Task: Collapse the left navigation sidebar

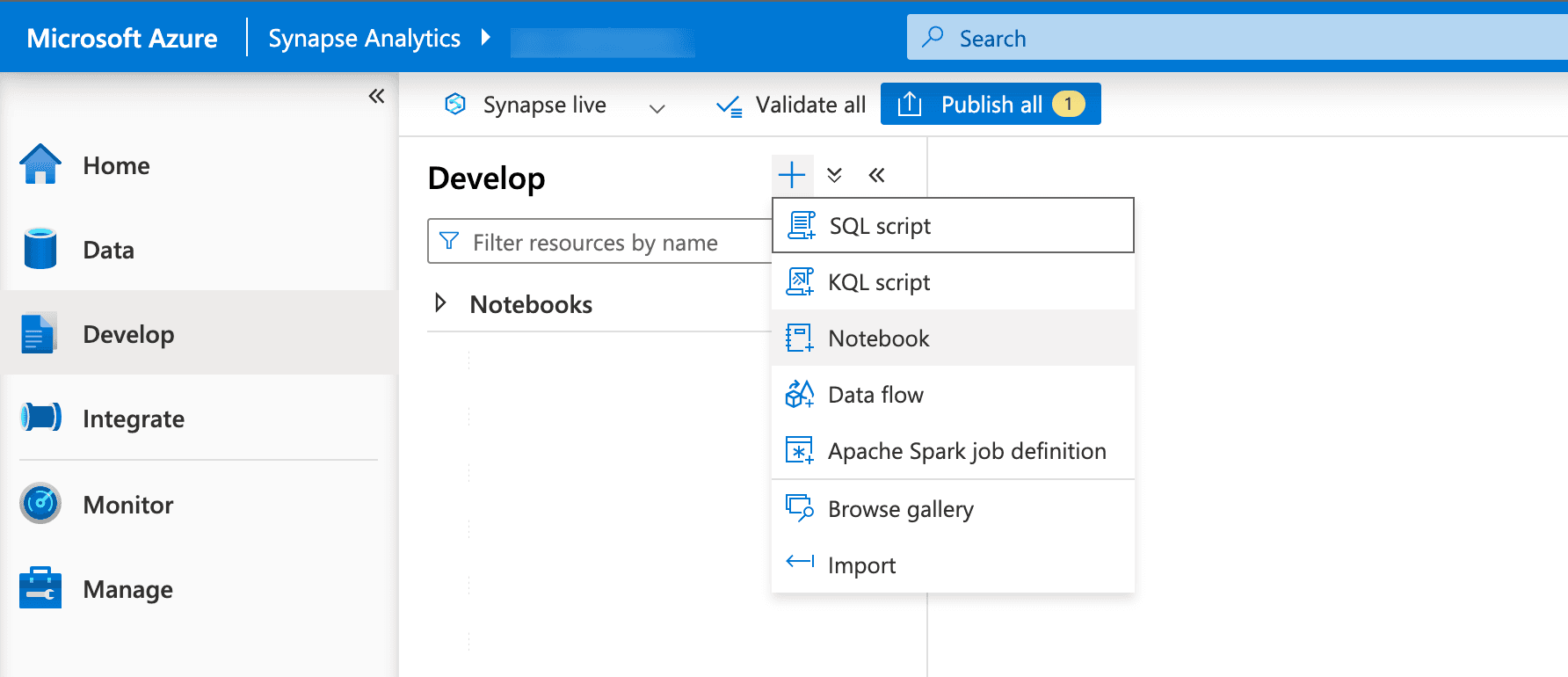Action: [376, 96]
